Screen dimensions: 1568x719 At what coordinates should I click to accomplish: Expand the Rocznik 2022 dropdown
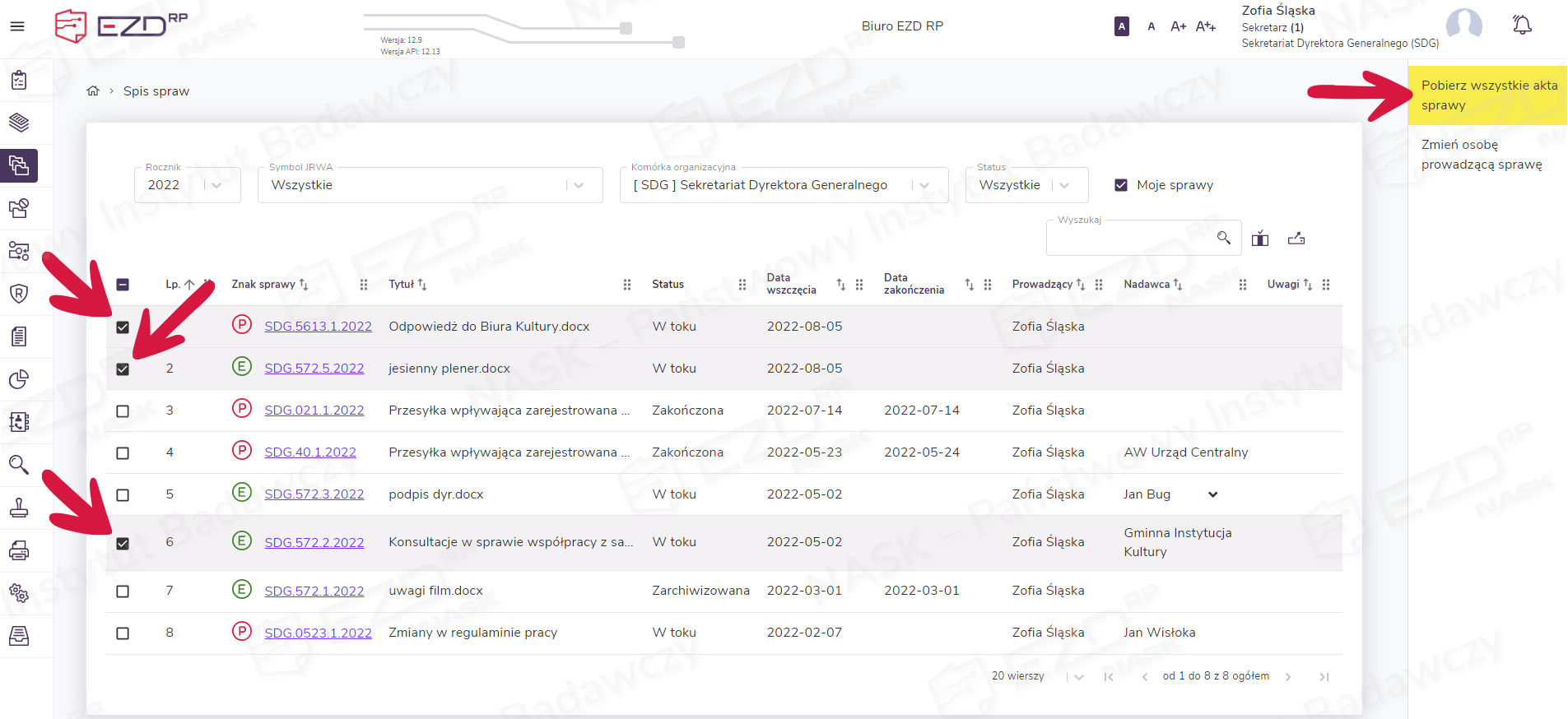coord(216,186)
